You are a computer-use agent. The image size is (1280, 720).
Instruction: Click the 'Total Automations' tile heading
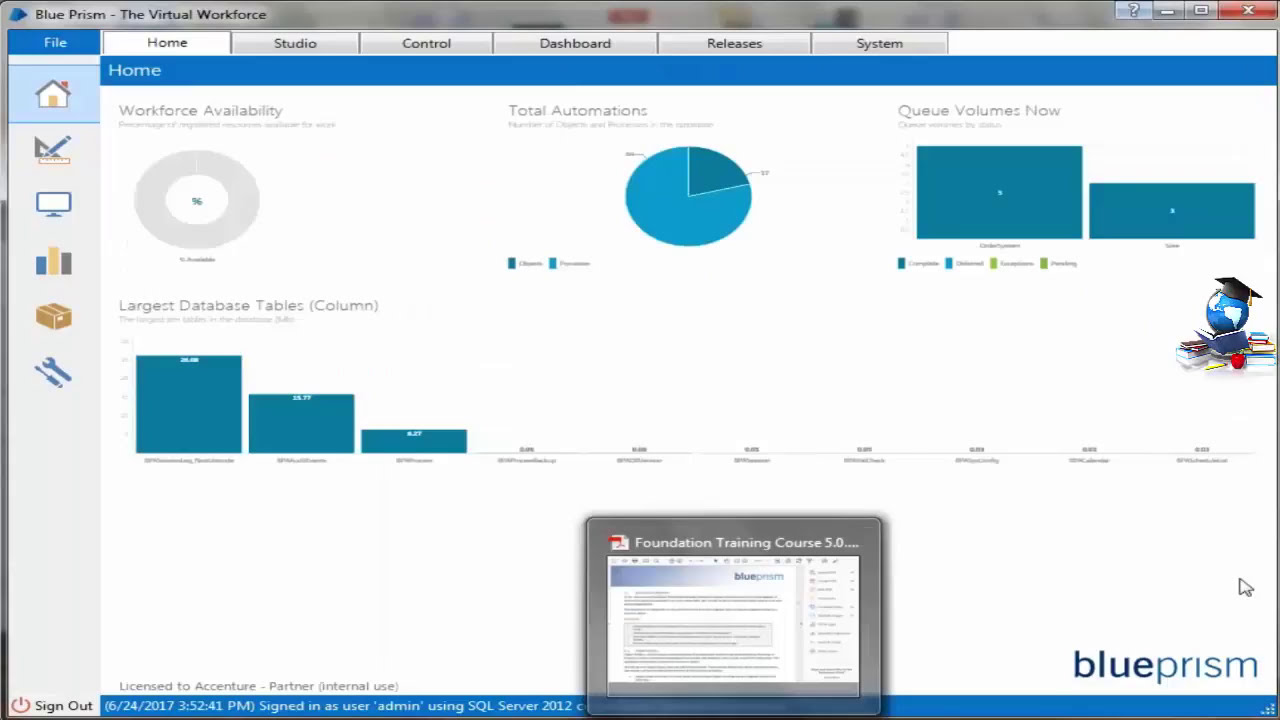578,110
